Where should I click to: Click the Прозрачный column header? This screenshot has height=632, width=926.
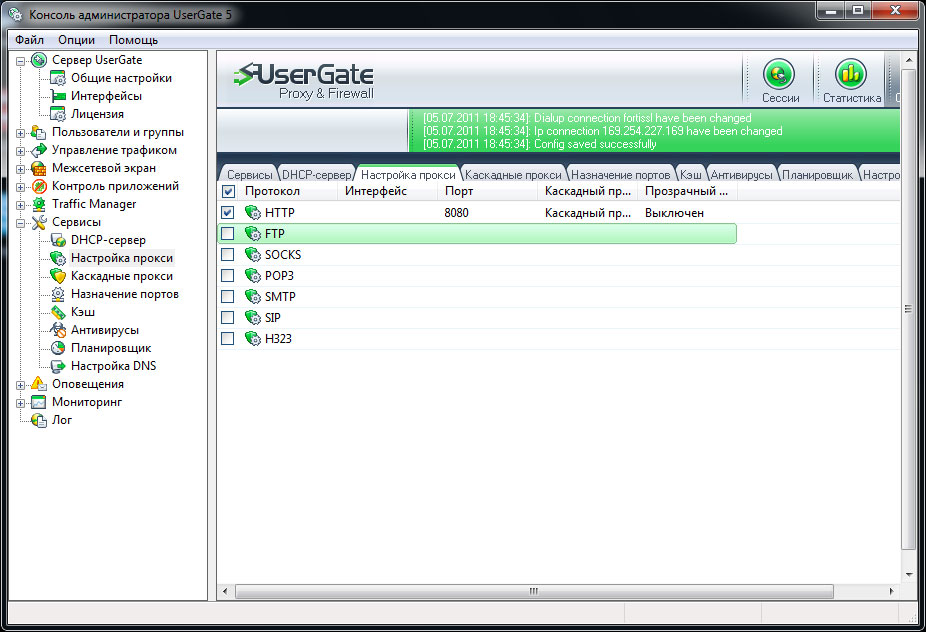(687, 191)
